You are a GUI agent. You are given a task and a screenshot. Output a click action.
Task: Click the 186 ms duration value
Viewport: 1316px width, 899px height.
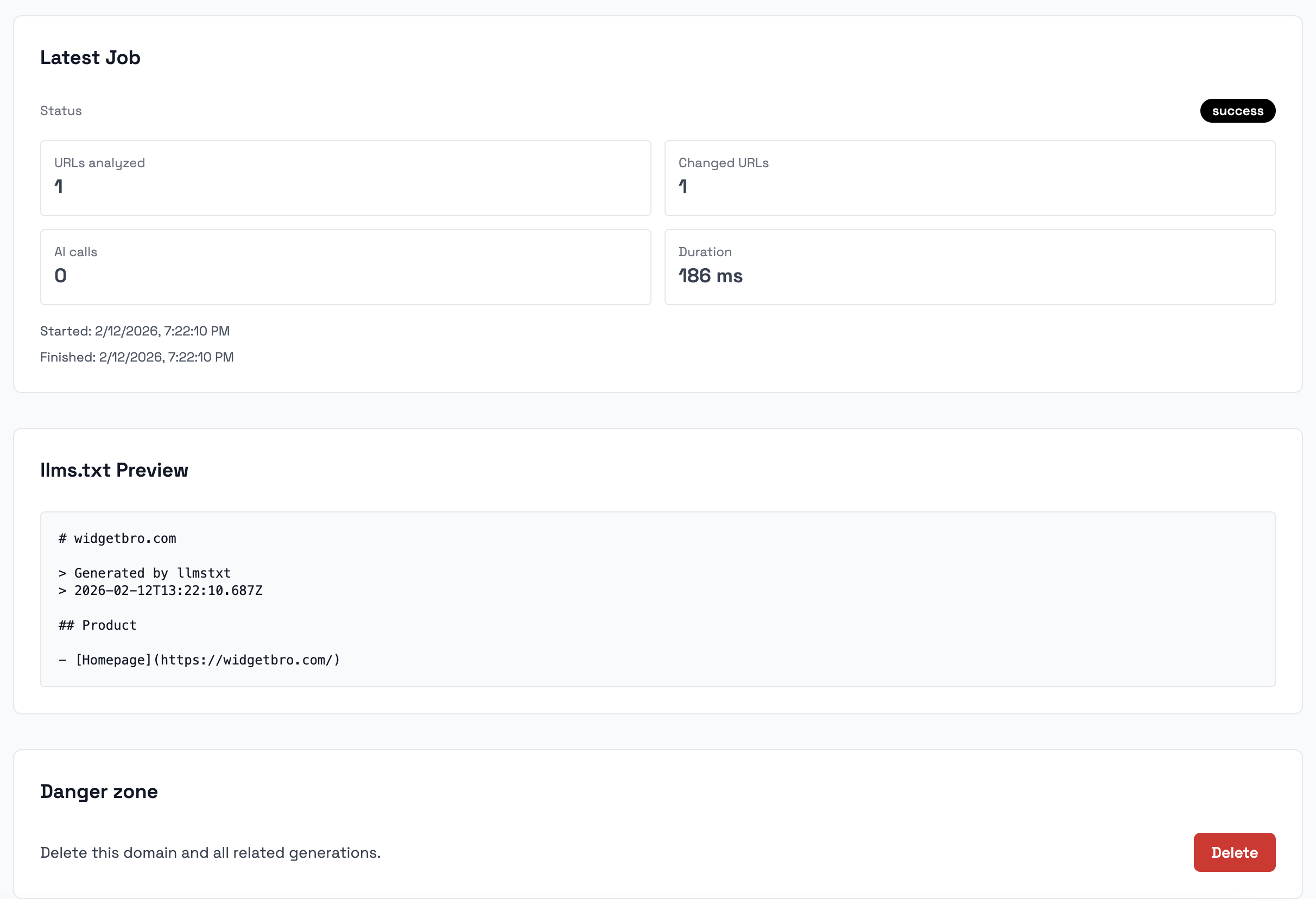point(711,276)
